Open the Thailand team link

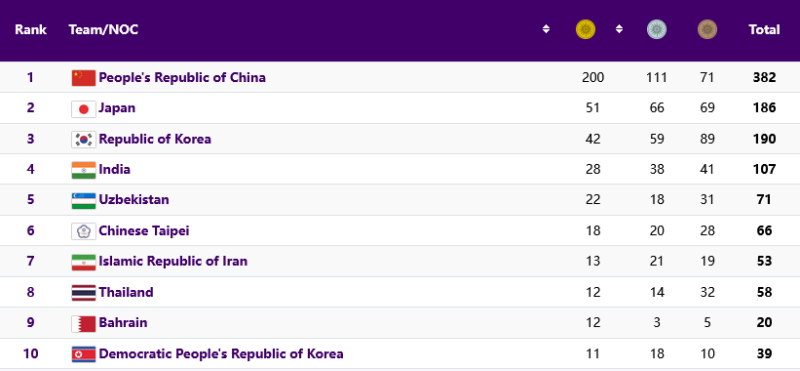coord(126,292)
